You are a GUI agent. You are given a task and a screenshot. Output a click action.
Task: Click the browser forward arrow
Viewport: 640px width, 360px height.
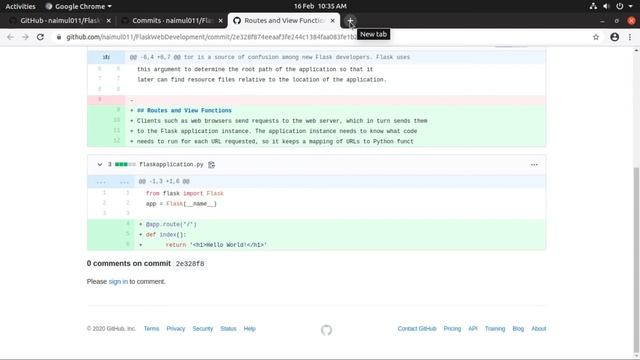click(x=25, y=37)
